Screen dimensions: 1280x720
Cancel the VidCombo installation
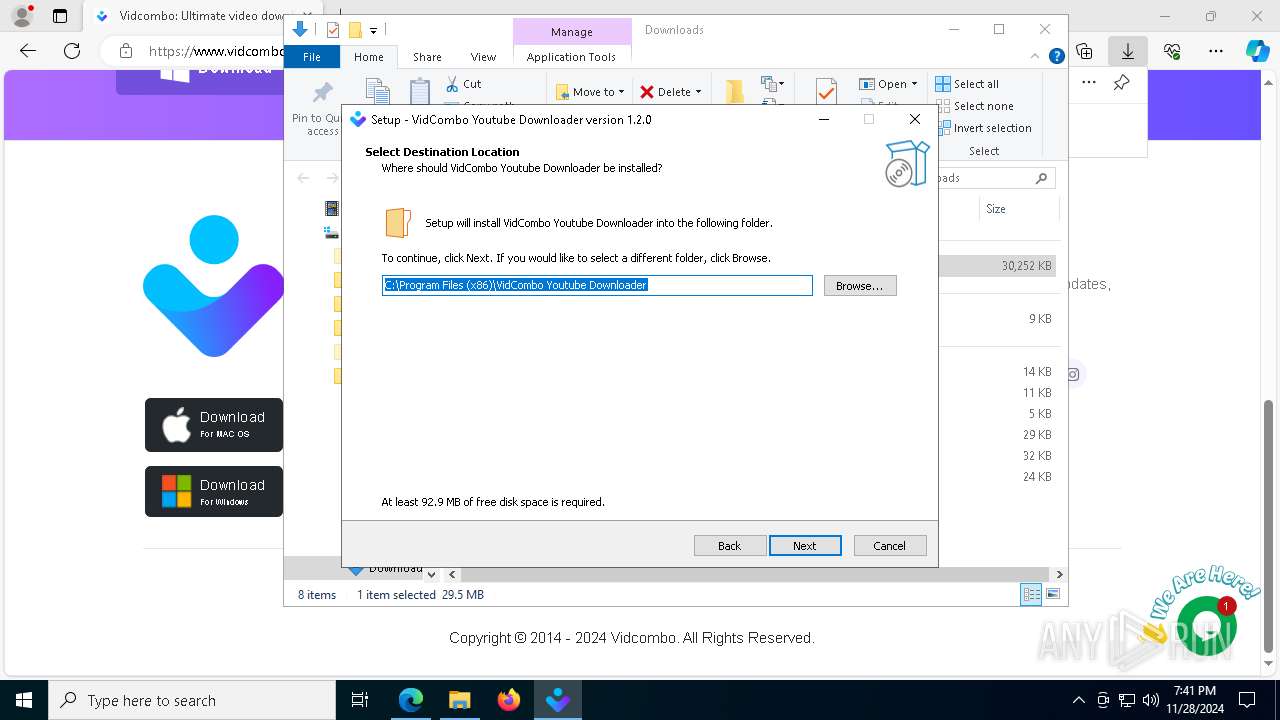(x=889, y=545)
